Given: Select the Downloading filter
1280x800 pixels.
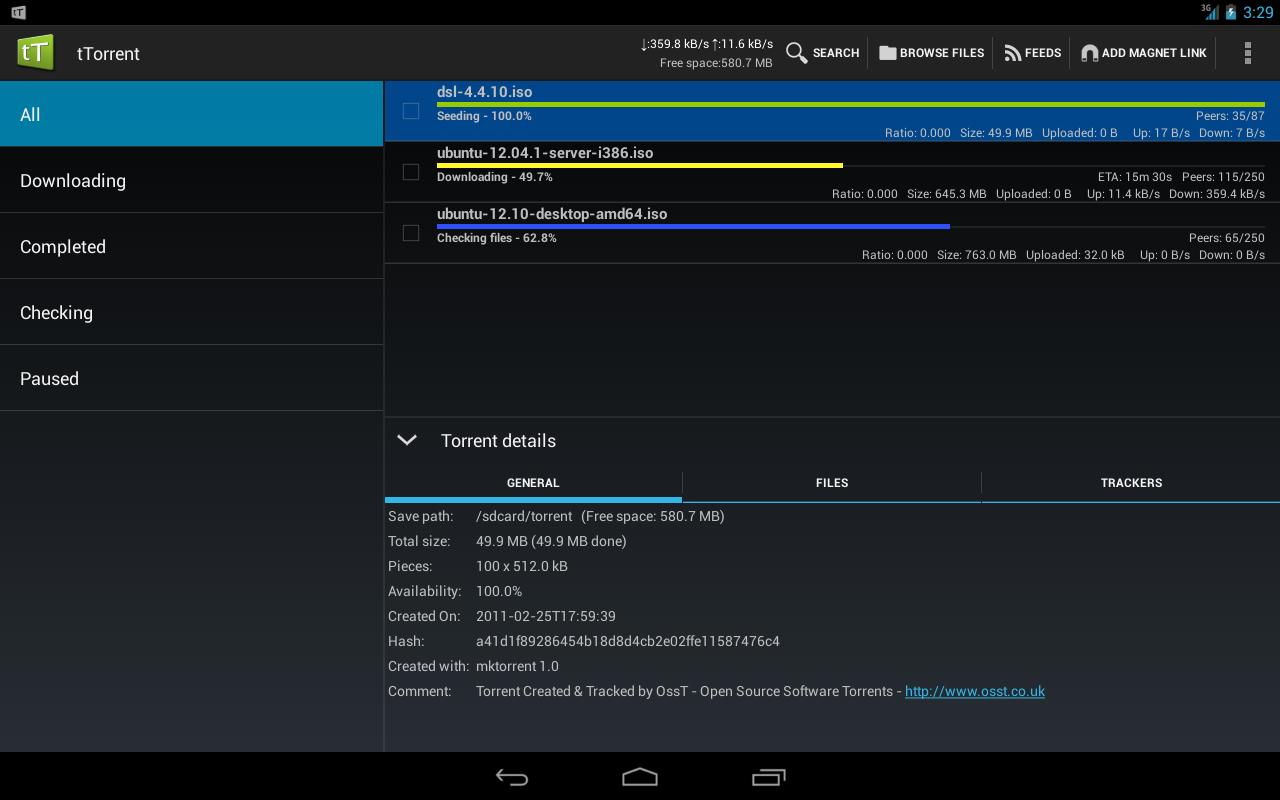Looking at the screenshot, I should click(73, 180).
